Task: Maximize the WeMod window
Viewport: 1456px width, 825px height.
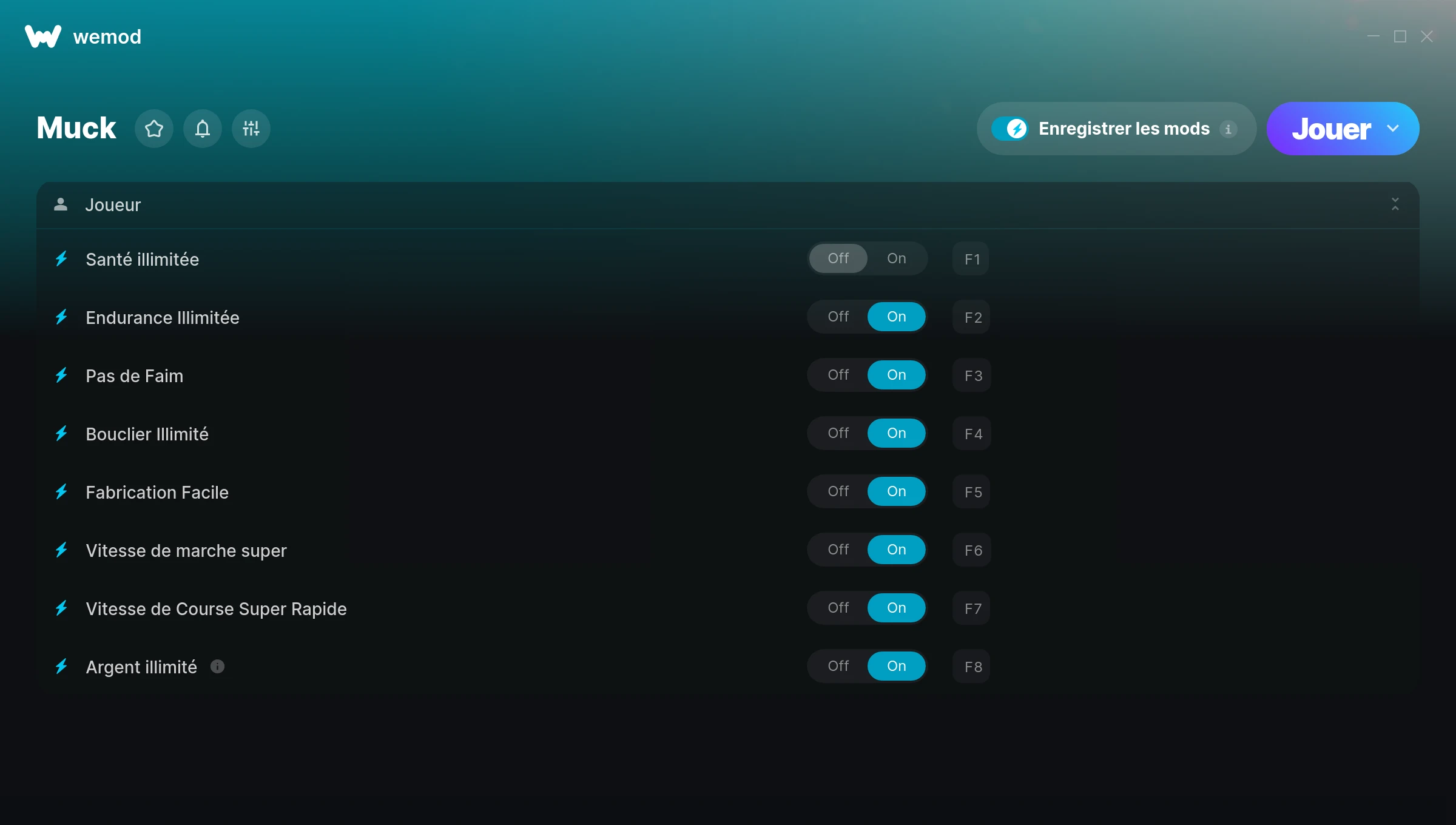Action: pyautogui.click(x=1400, y=36)
